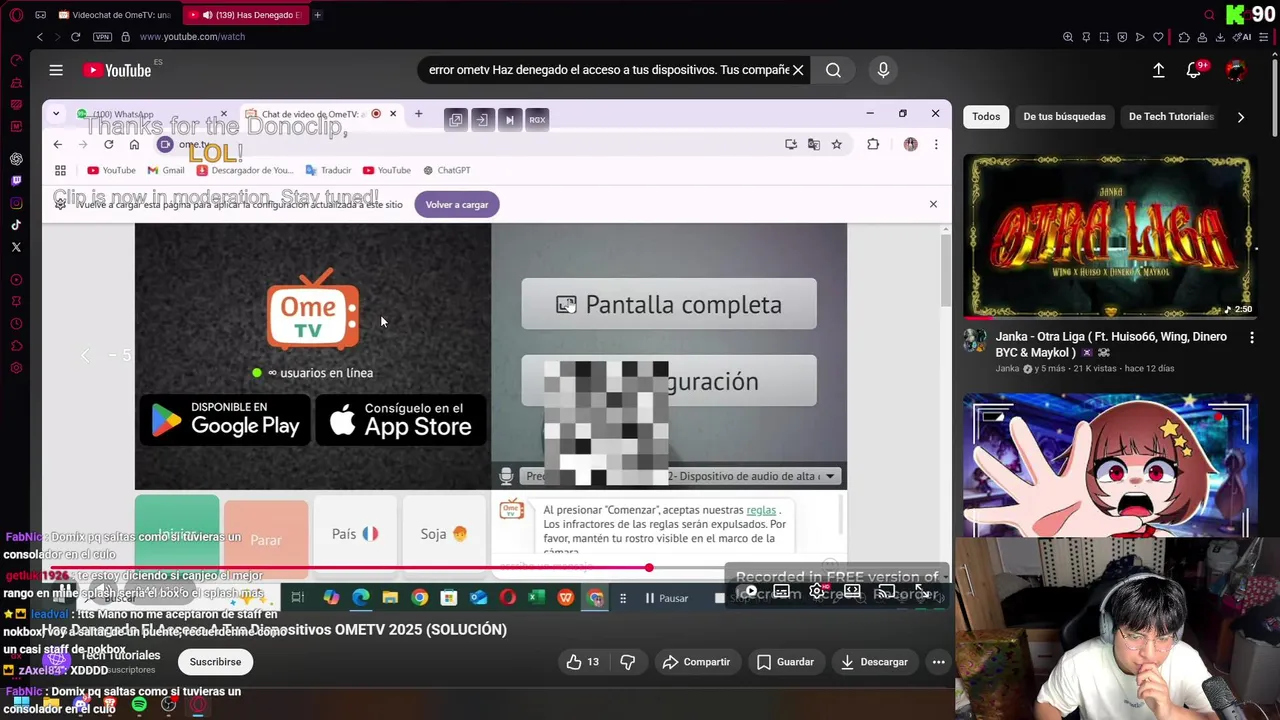Click the 'Janka - Otra Liga' video title
This screenshot has width=1280, height=720.
pos(1111,344)
